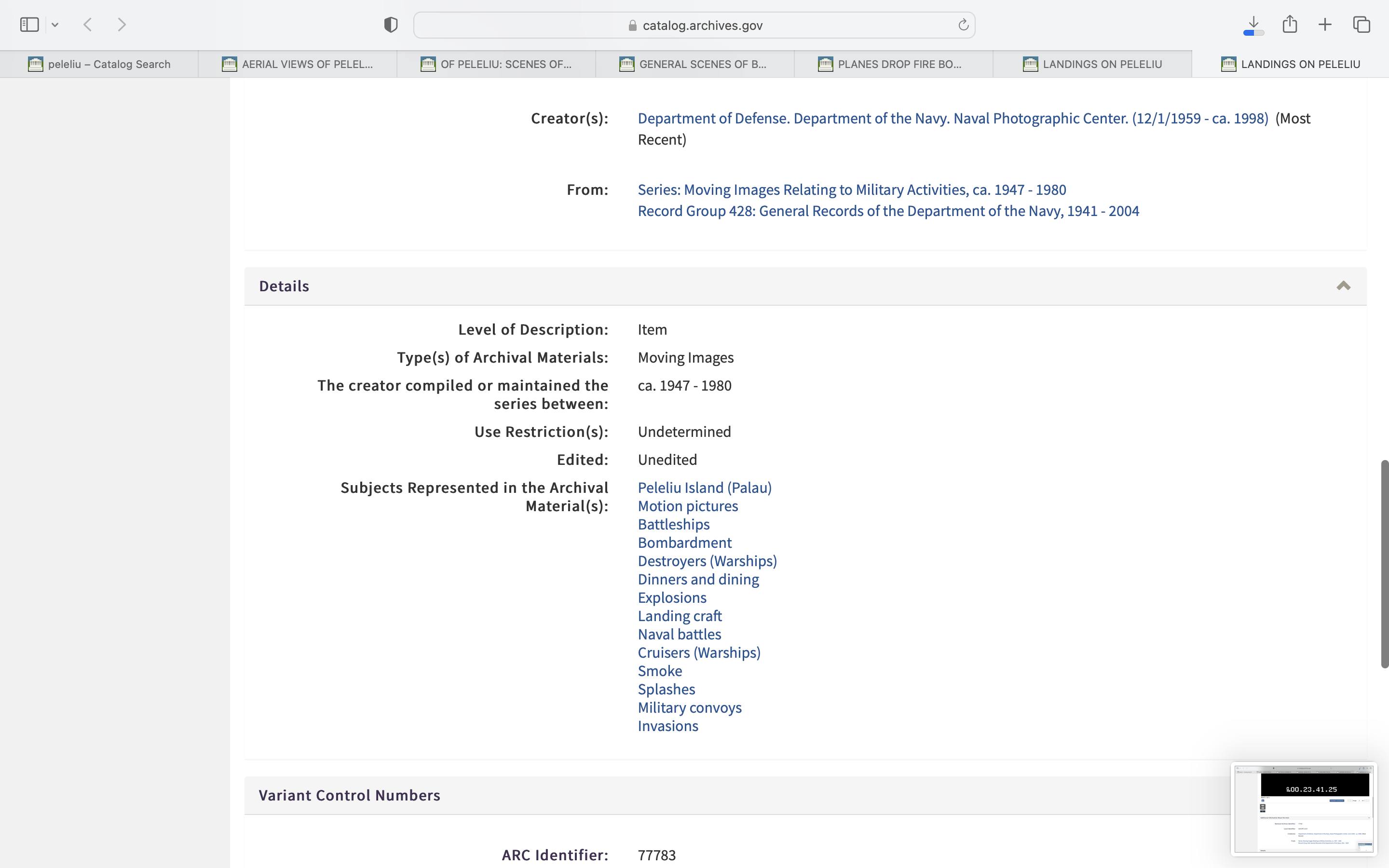Go back with the back arrow
Image resolution: width=1389 pixels, height=868 pixels.
click(88, 25)
